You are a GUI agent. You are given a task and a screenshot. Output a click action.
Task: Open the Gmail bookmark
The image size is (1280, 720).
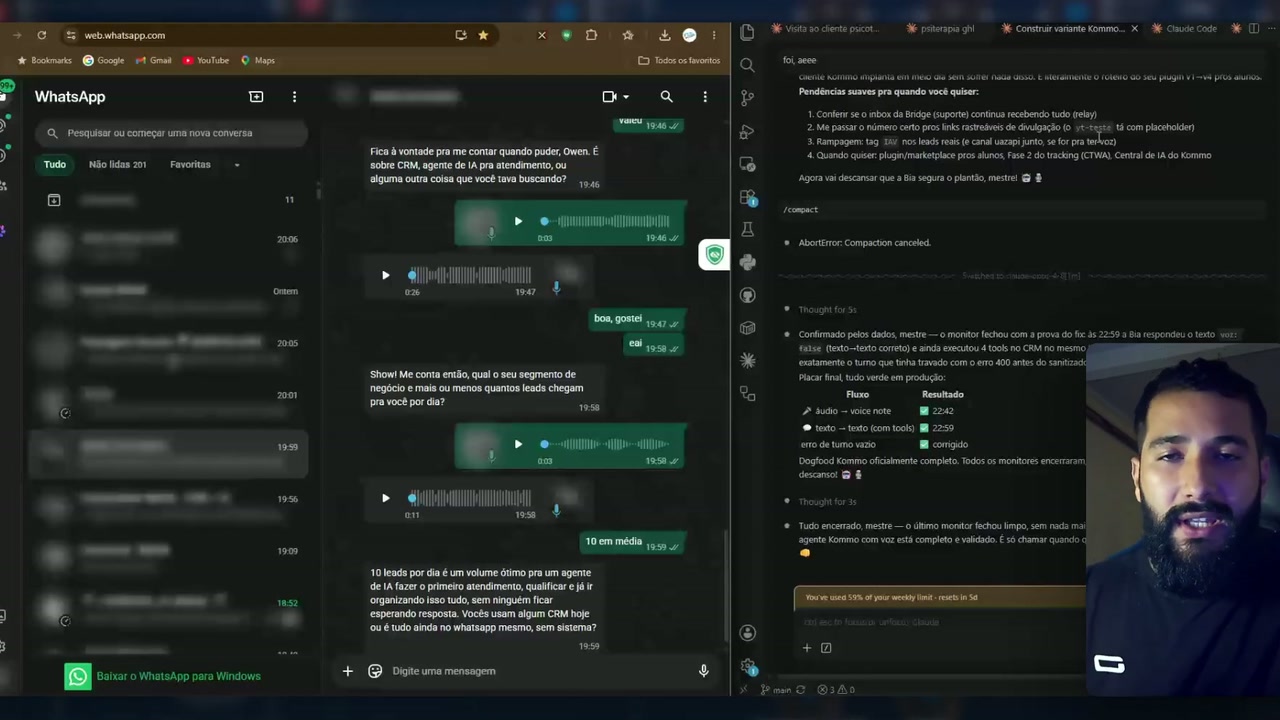[152, 60]
